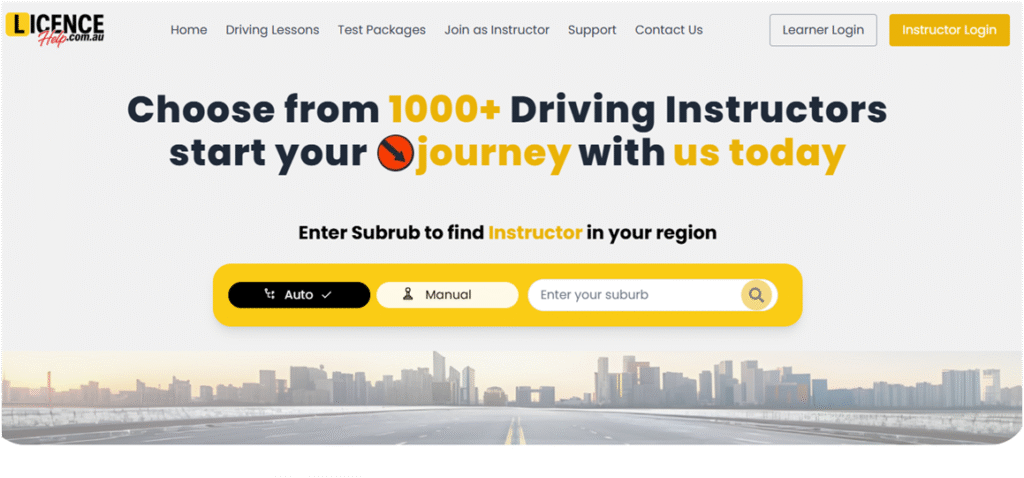The height and width of the screenshot is (478, 1024).
Task: Click the gear shift icon on Auto button
Action: pyautogui.click(x=270, y=295)
